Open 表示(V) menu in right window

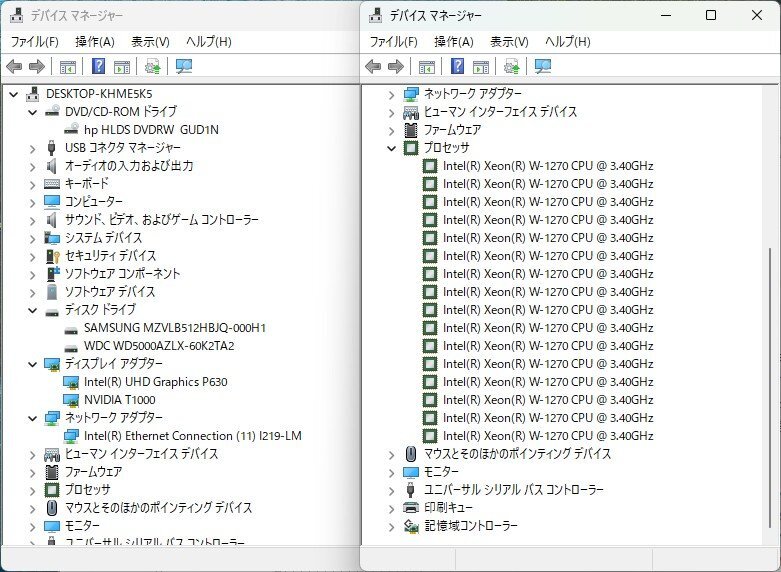pos(510,42)
